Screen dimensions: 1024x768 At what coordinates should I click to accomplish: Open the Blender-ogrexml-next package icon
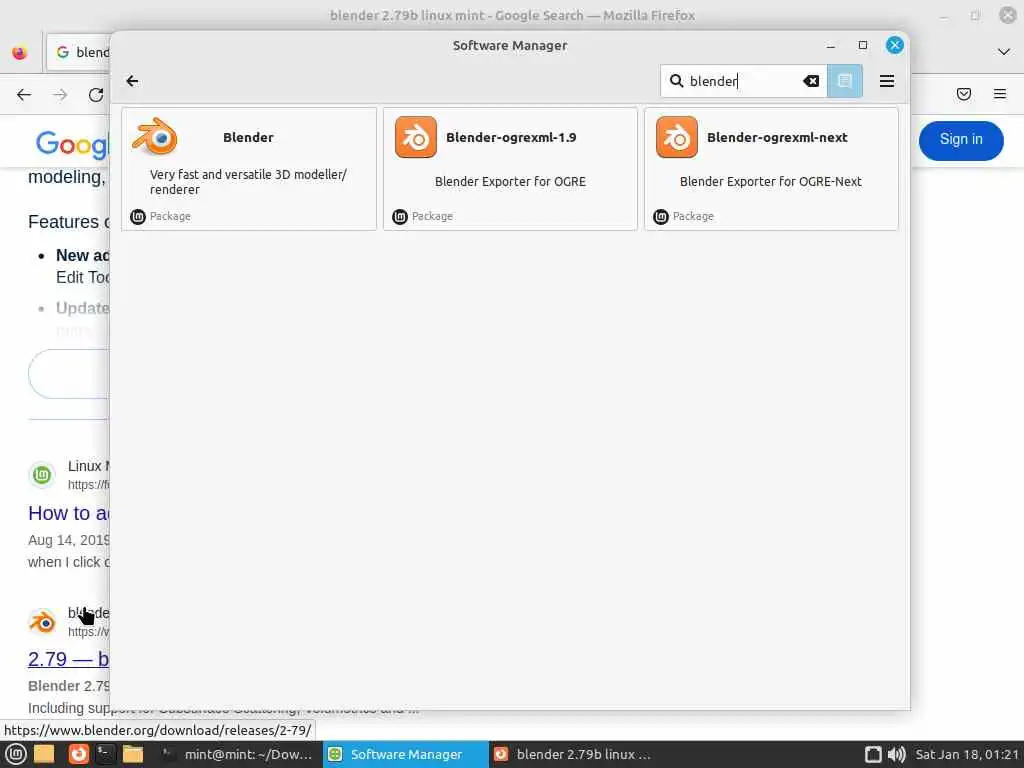point(677,137)
